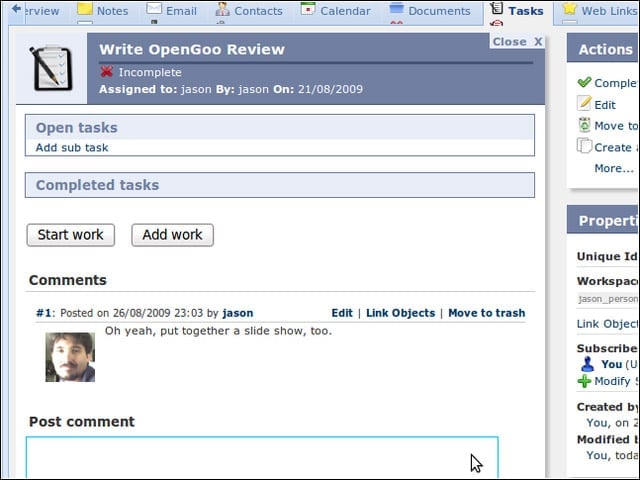This screenshot has width=640, height=480.
Task: Click the clipboard task icon
Action: (x=51, y=68)
